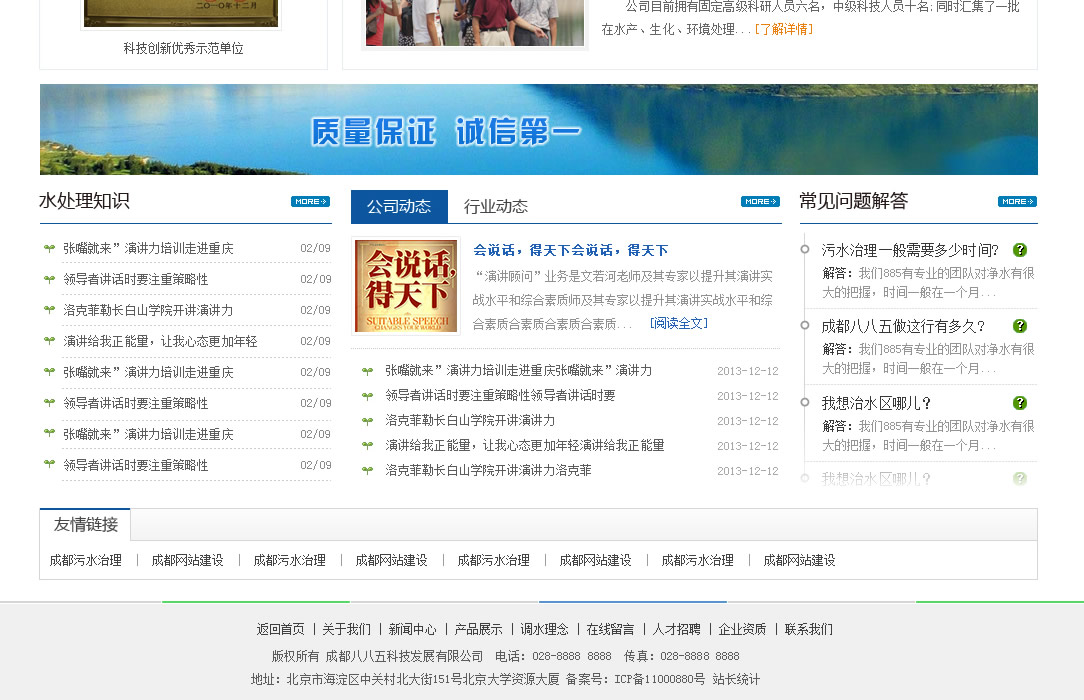Screen dimensions: 1084x700
Task: Click the 站长统计 link in footer
Action: (736, 680)
